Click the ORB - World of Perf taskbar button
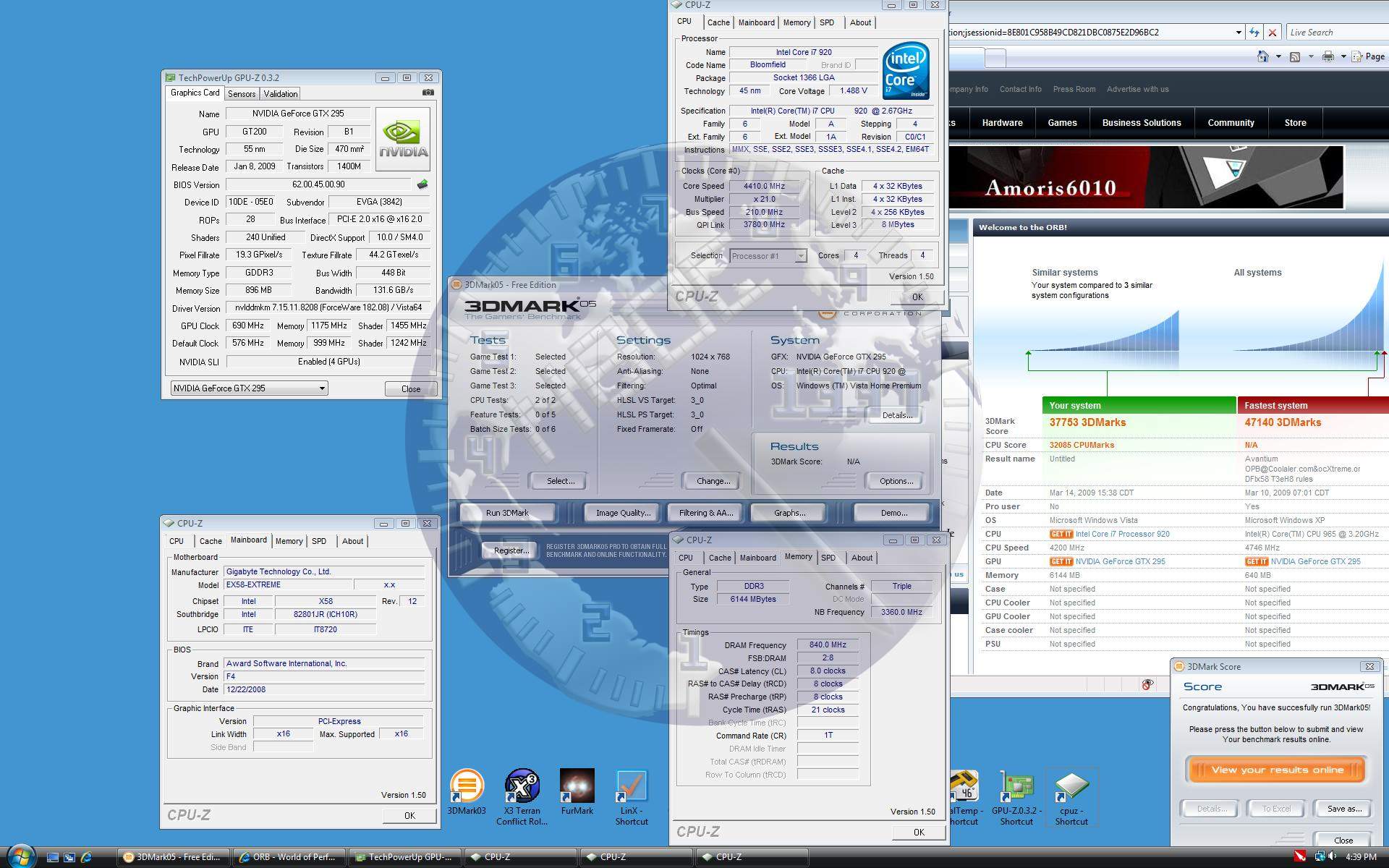 click(x=289, y=857)
